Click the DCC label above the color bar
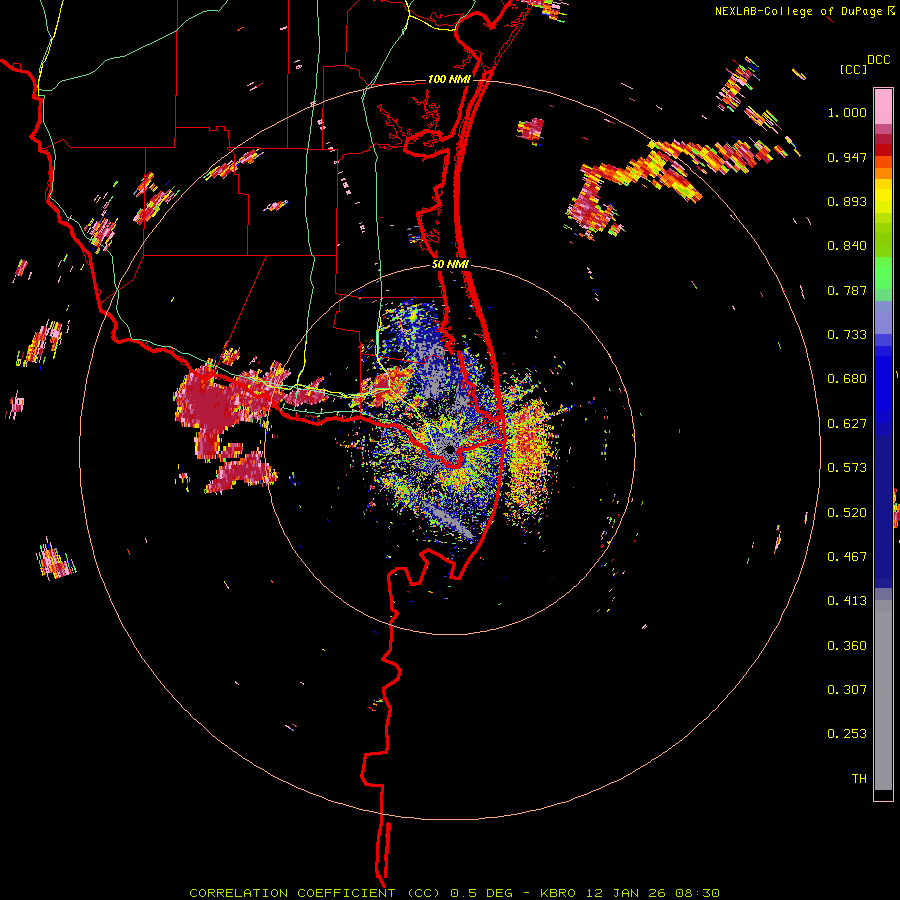 878,60
